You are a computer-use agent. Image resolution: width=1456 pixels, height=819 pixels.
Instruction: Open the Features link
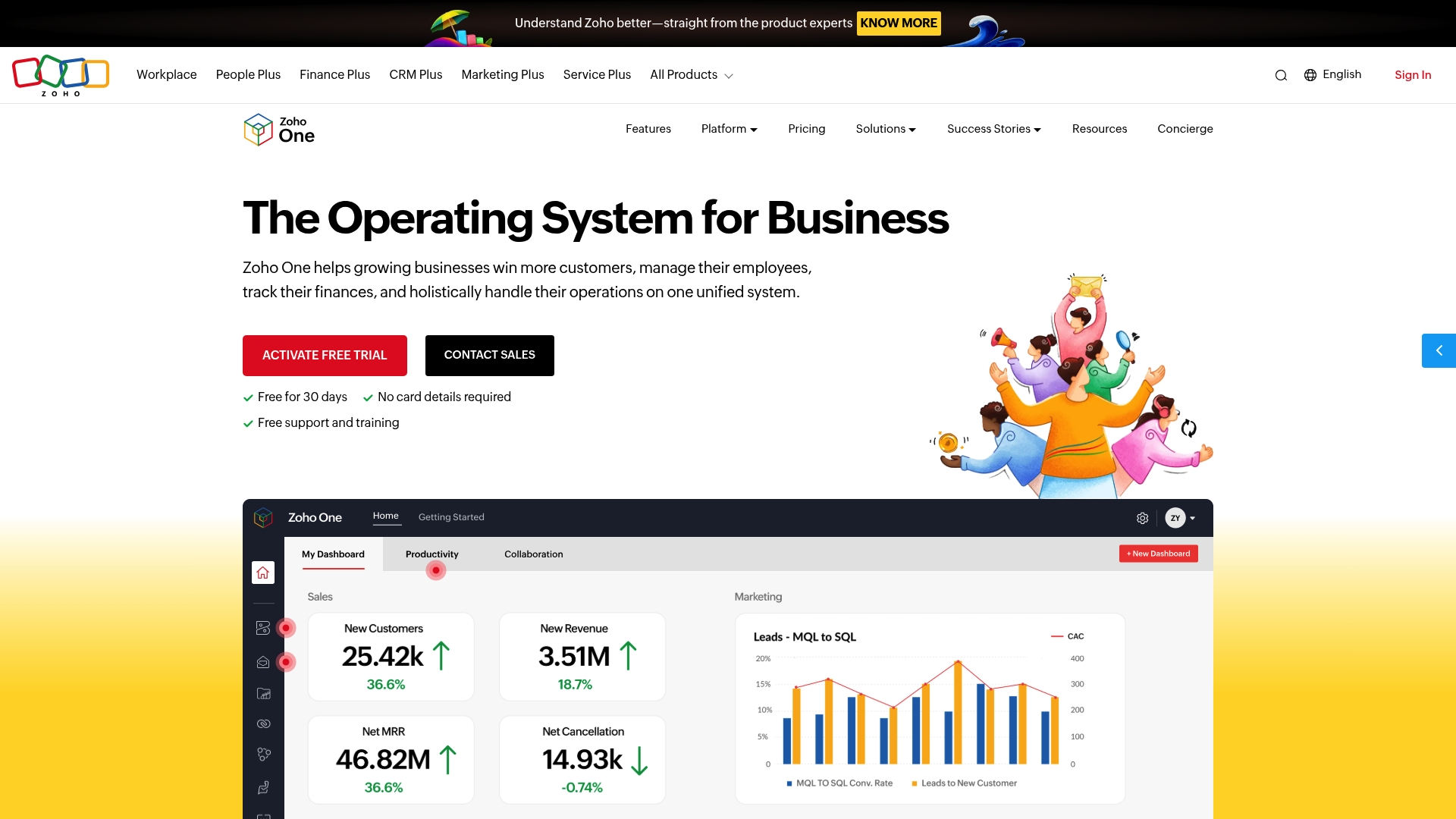click(648, 129)
